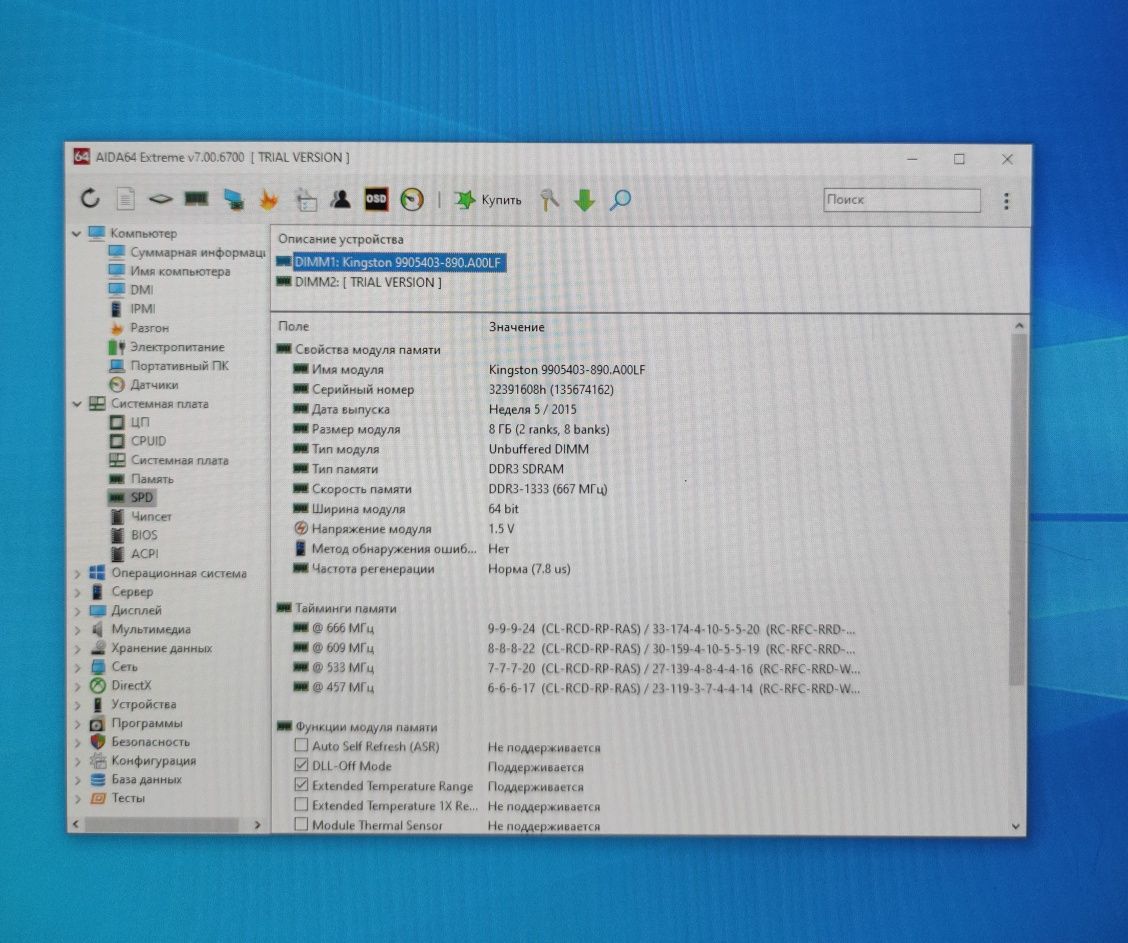Open the База данных tree item
The height and width of the screenshot is (943, 1128).
[x=136, y=780]
